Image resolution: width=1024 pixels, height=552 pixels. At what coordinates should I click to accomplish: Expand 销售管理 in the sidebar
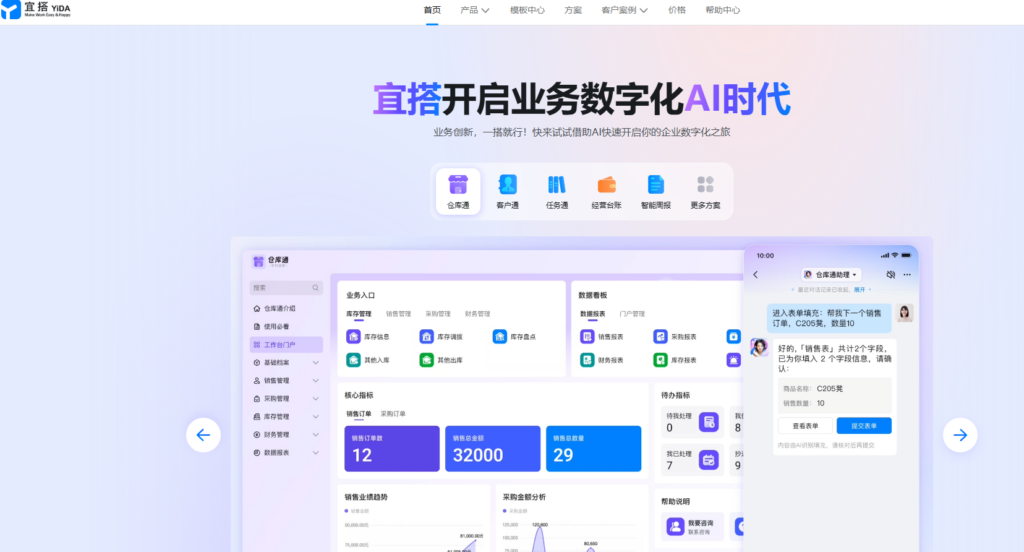[x=286, y=380]
